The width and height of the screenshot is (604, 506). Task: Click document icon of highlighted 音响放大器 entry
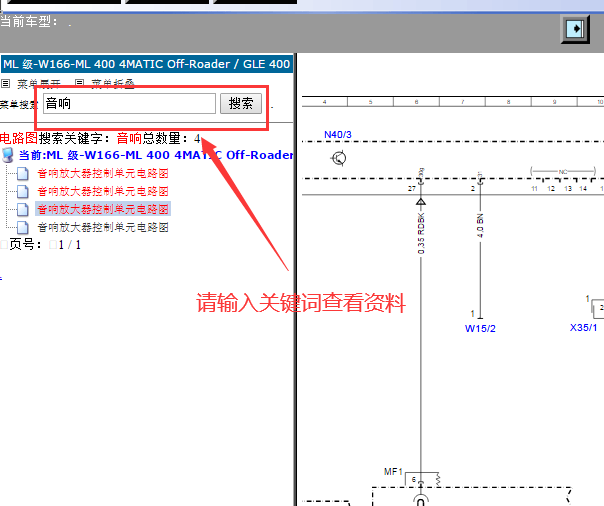(23, 209)
